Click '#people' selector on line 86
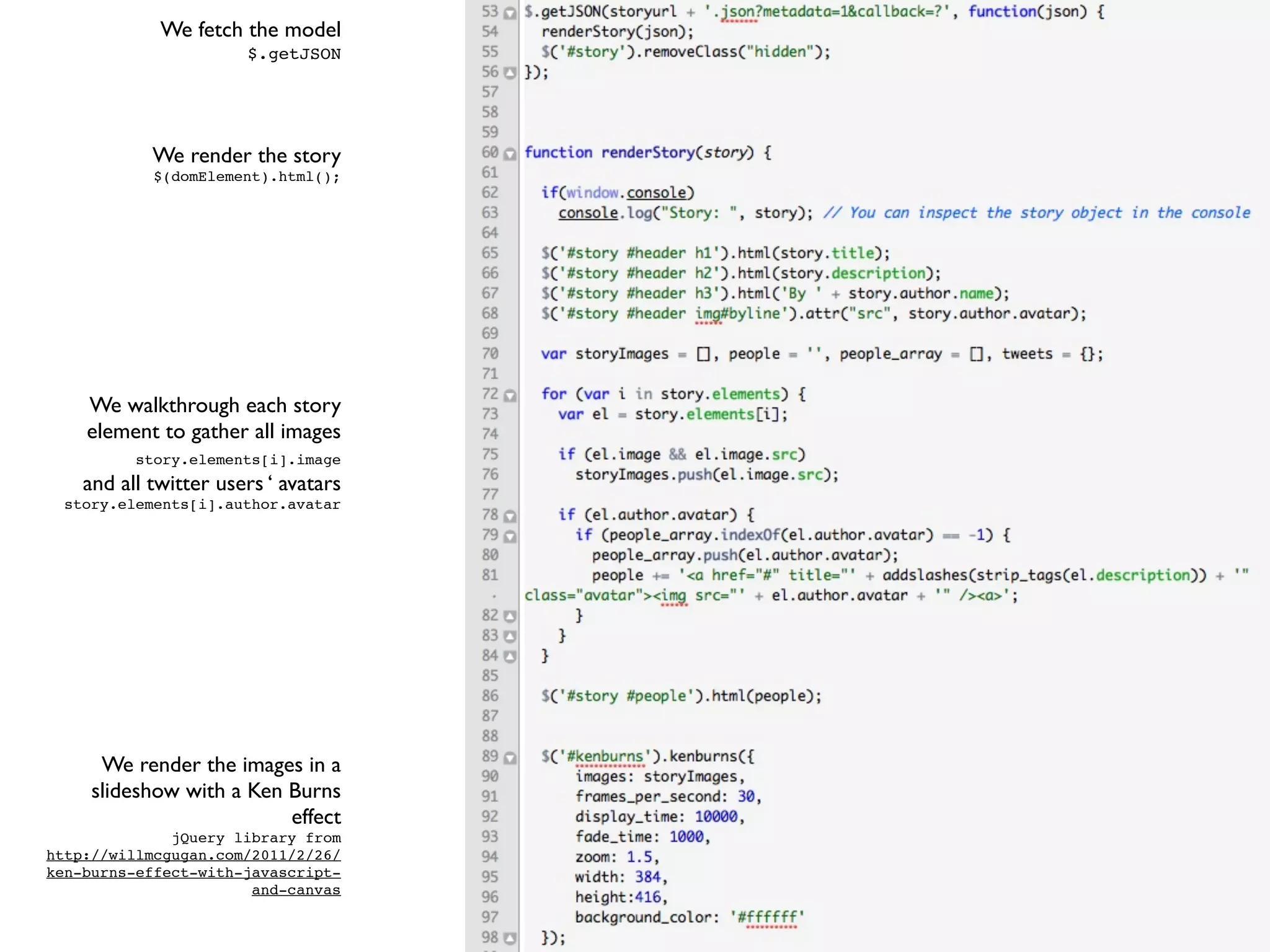Screen dimensions: 1270x952 click(656, 696)
